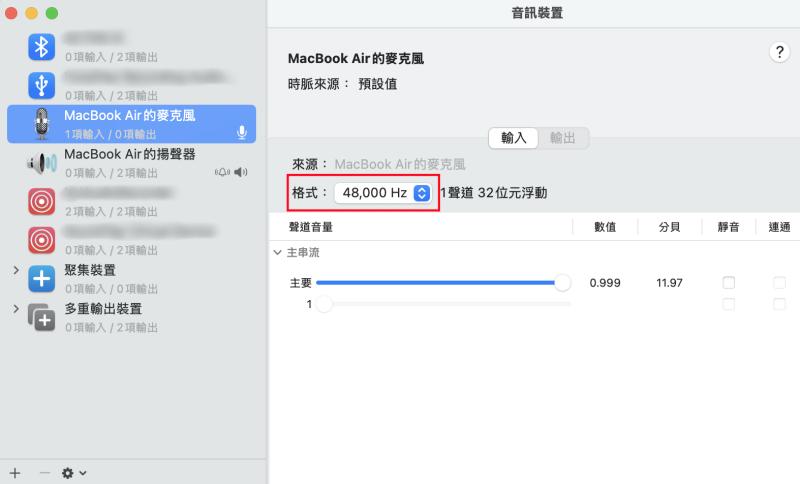Click the 連通 column header
The height and width of the screenshot is (484, 800).
[779, 227]
